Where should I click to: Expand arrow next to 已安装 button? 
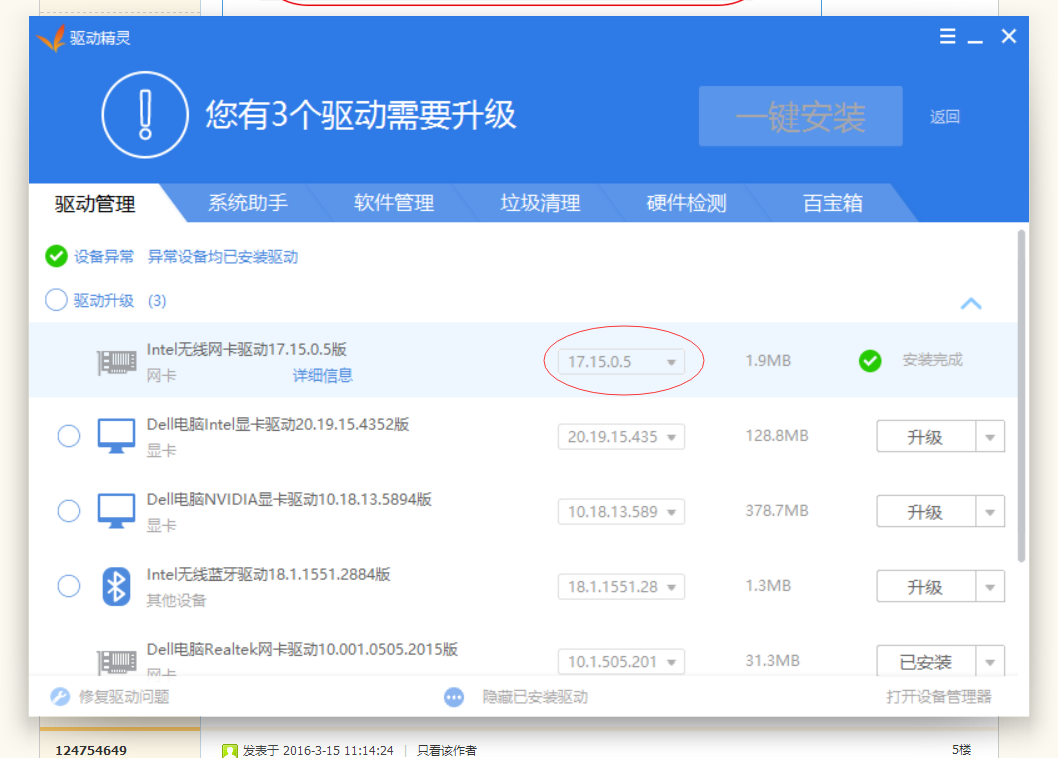990,661
